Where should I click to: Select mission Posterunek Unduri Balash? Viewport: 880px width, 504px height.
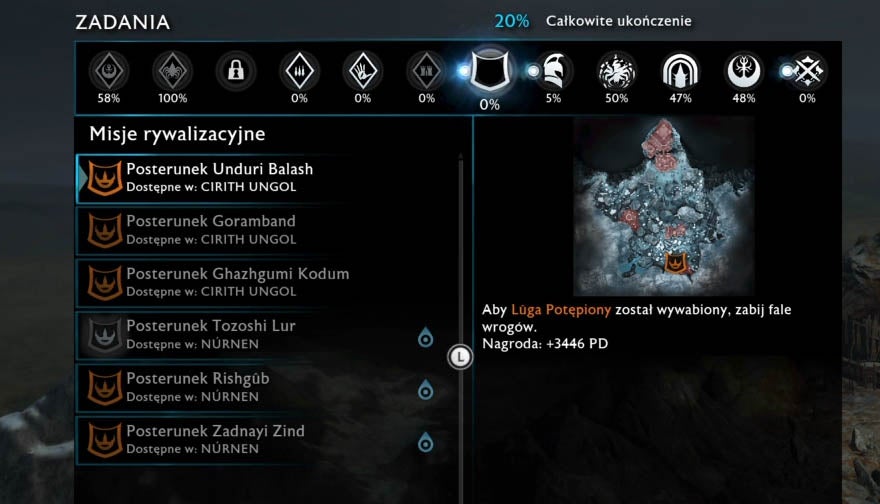pyautogui.click(x=267, y=178)
